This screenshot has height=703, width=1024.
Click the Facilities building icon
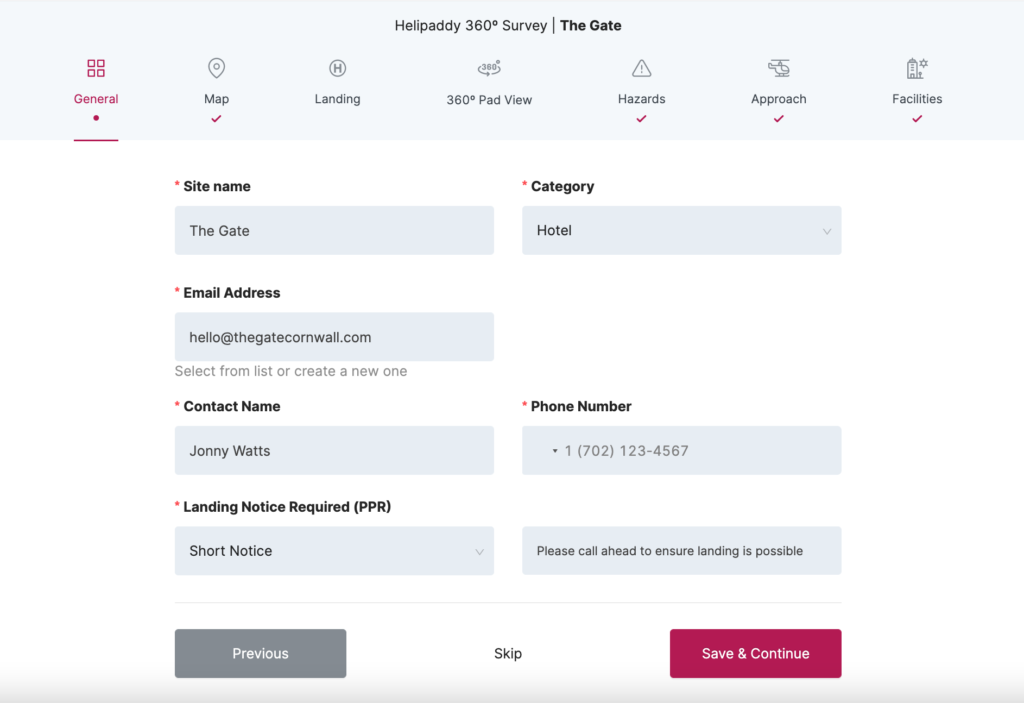(x=917, y=68)
